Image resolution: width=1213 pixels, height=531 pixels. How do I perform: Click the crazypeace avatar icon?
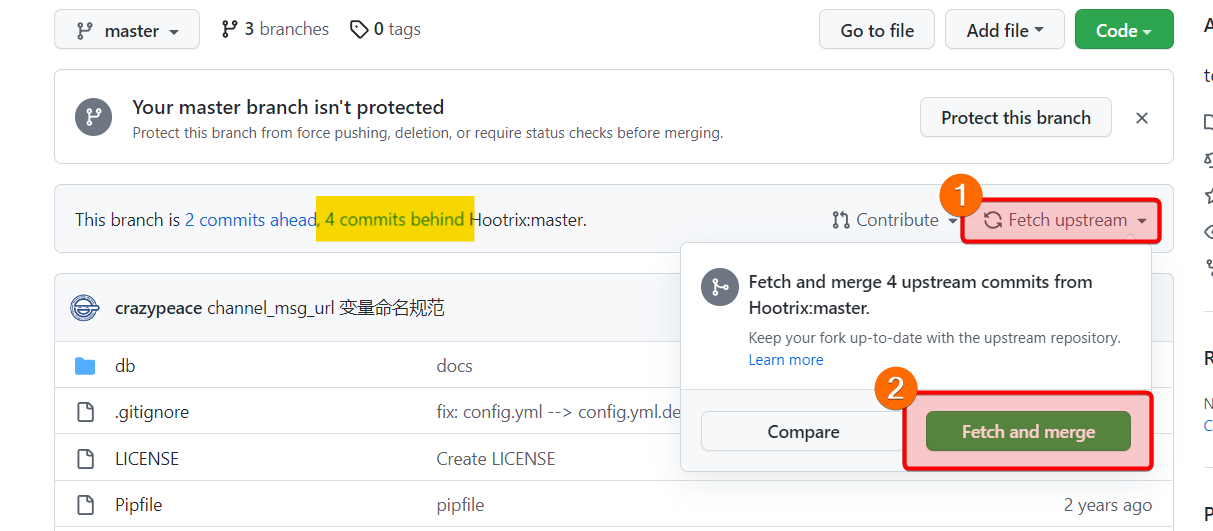[85, 308]
